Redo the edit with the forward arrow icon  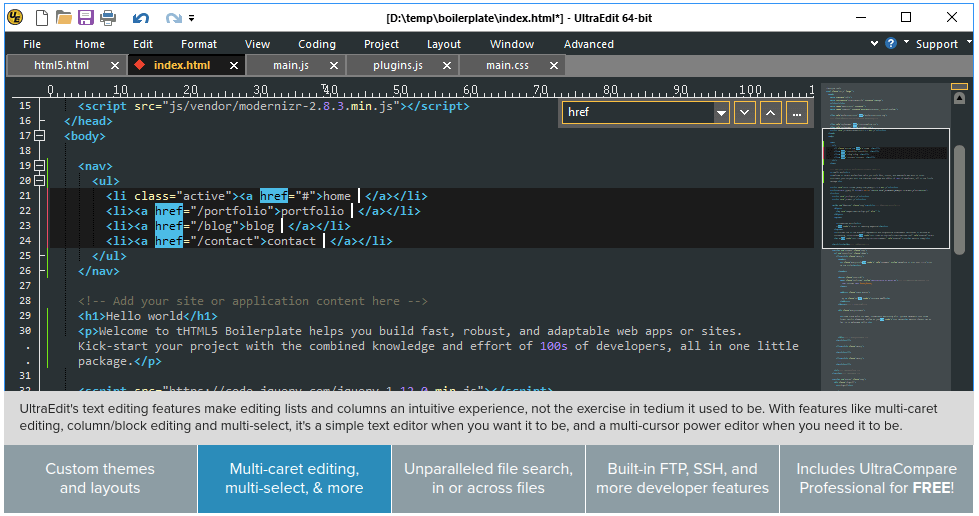point(174,18)
